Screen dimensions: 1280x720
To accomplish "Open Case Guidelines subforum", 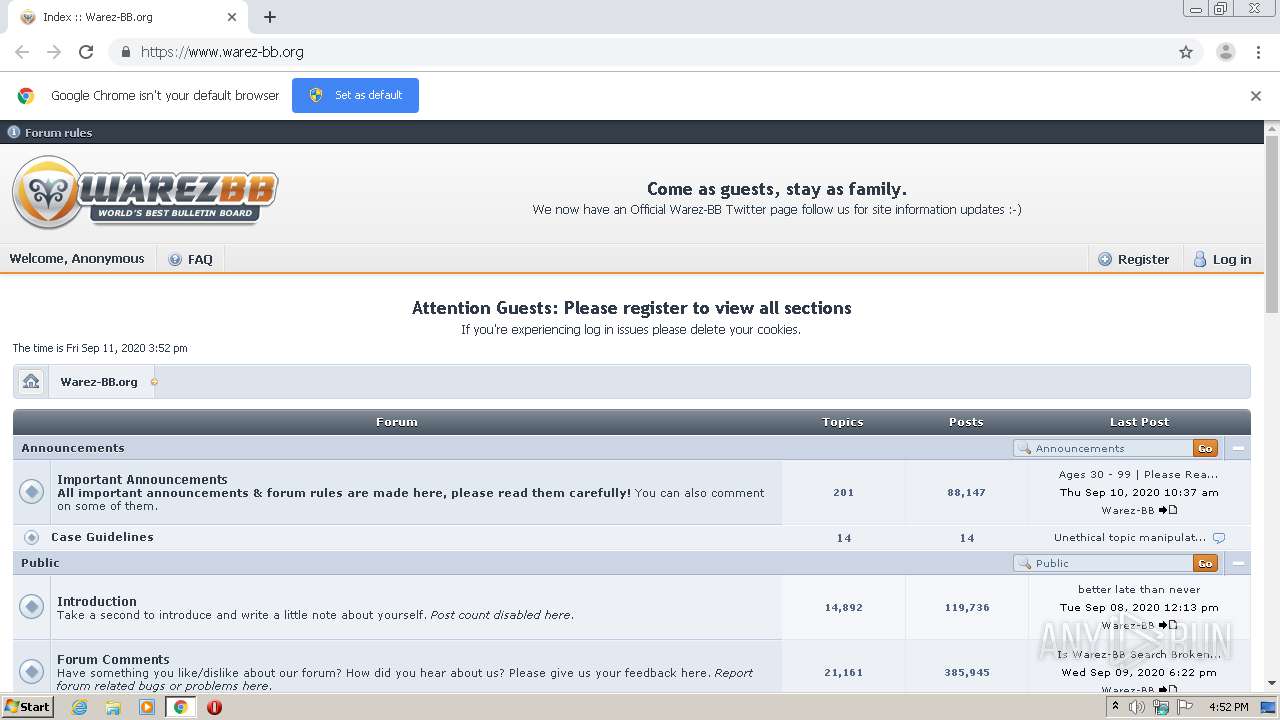I will point(102,537).
